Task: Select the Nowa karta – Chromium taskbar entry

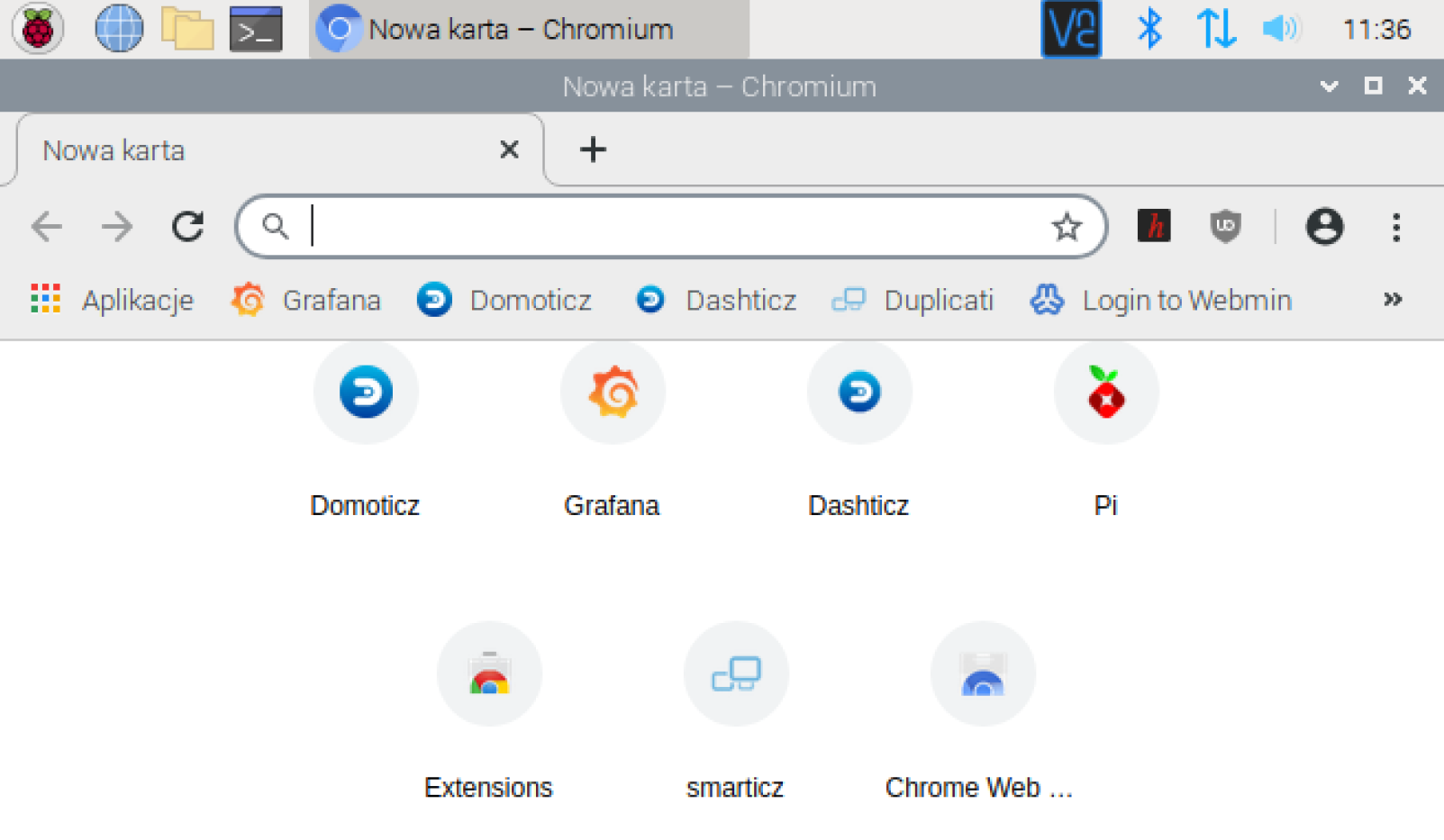Action: [529, 29]
